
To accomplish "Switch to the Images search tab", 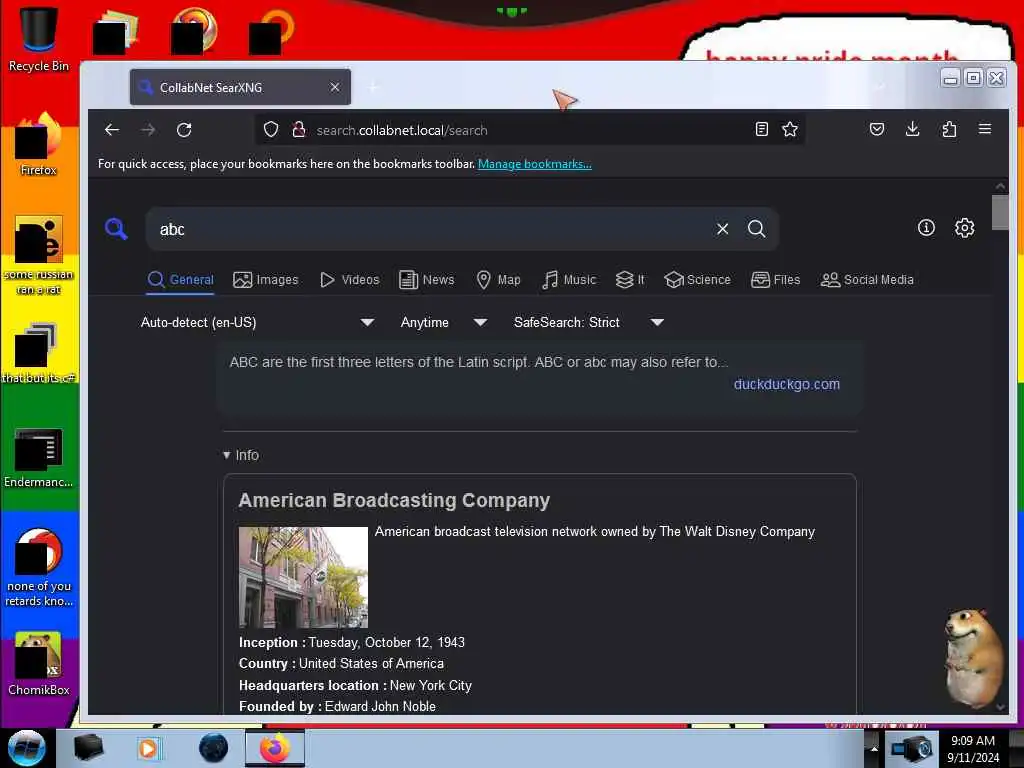I will click(x=266, y=280).
